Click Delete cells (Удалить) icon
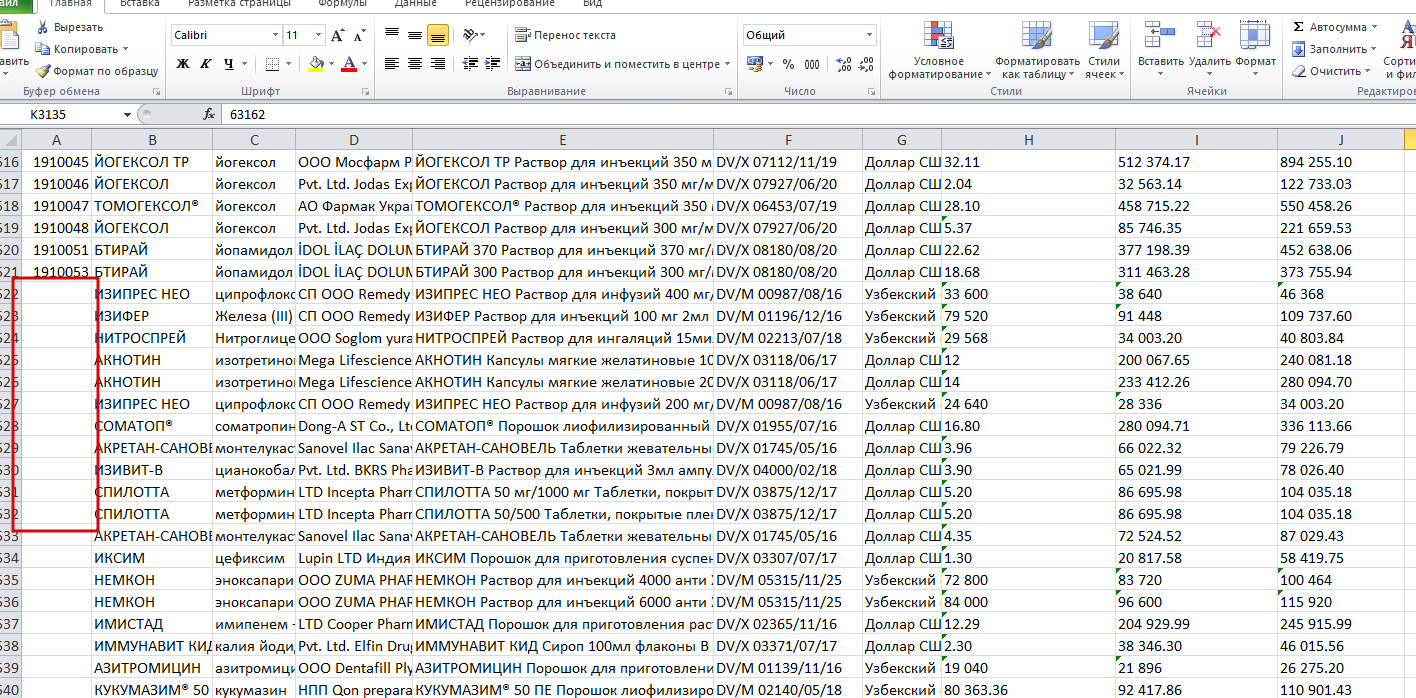Viewport: 1416px width, 698px height. click(1210, 35)
